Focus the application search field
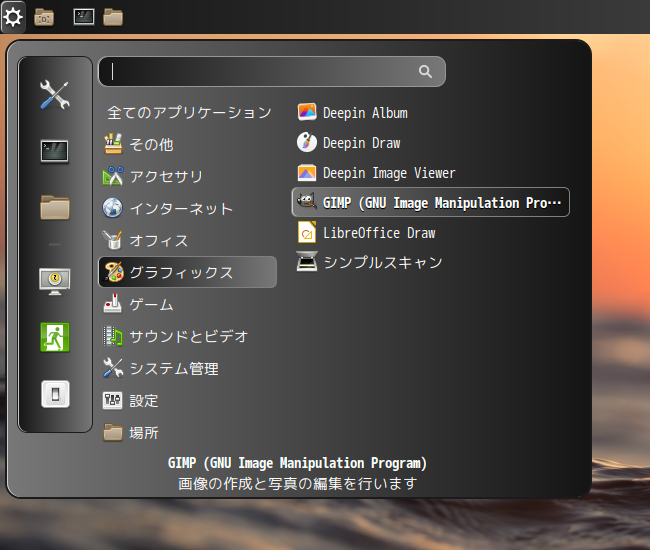The height and width of the screenshot is (550, 650). coord(272,71)
